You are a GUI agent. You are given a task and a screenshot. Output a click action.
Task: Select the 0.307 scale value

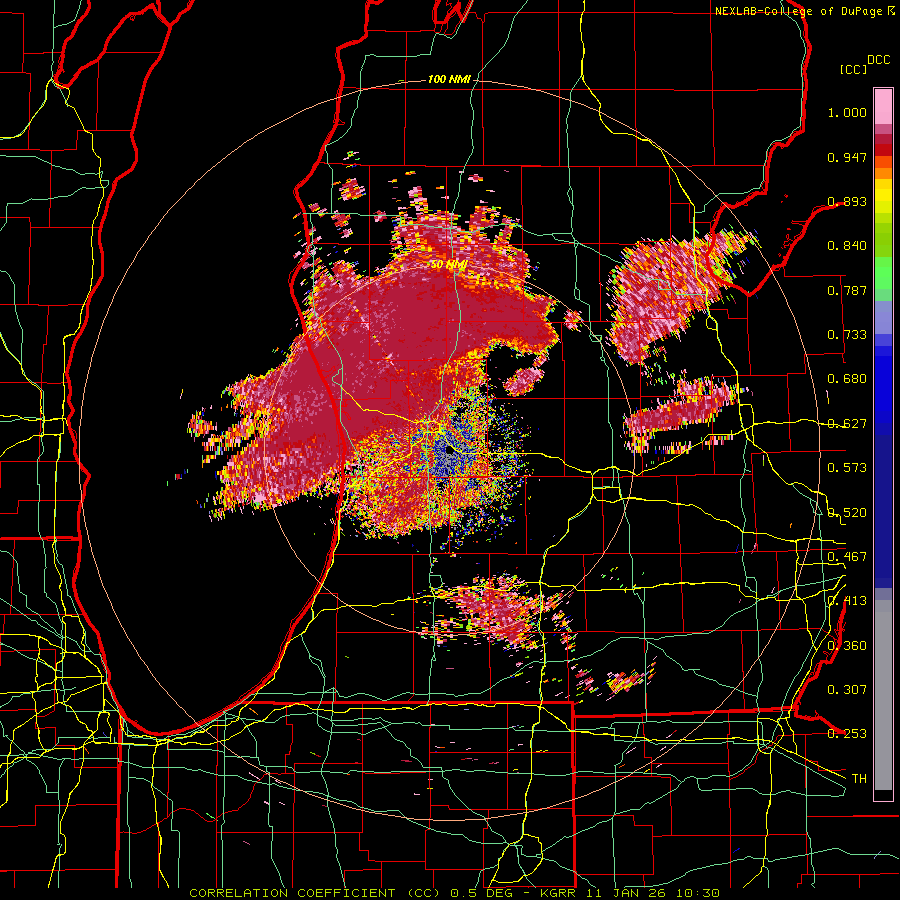tap(847, 690)
